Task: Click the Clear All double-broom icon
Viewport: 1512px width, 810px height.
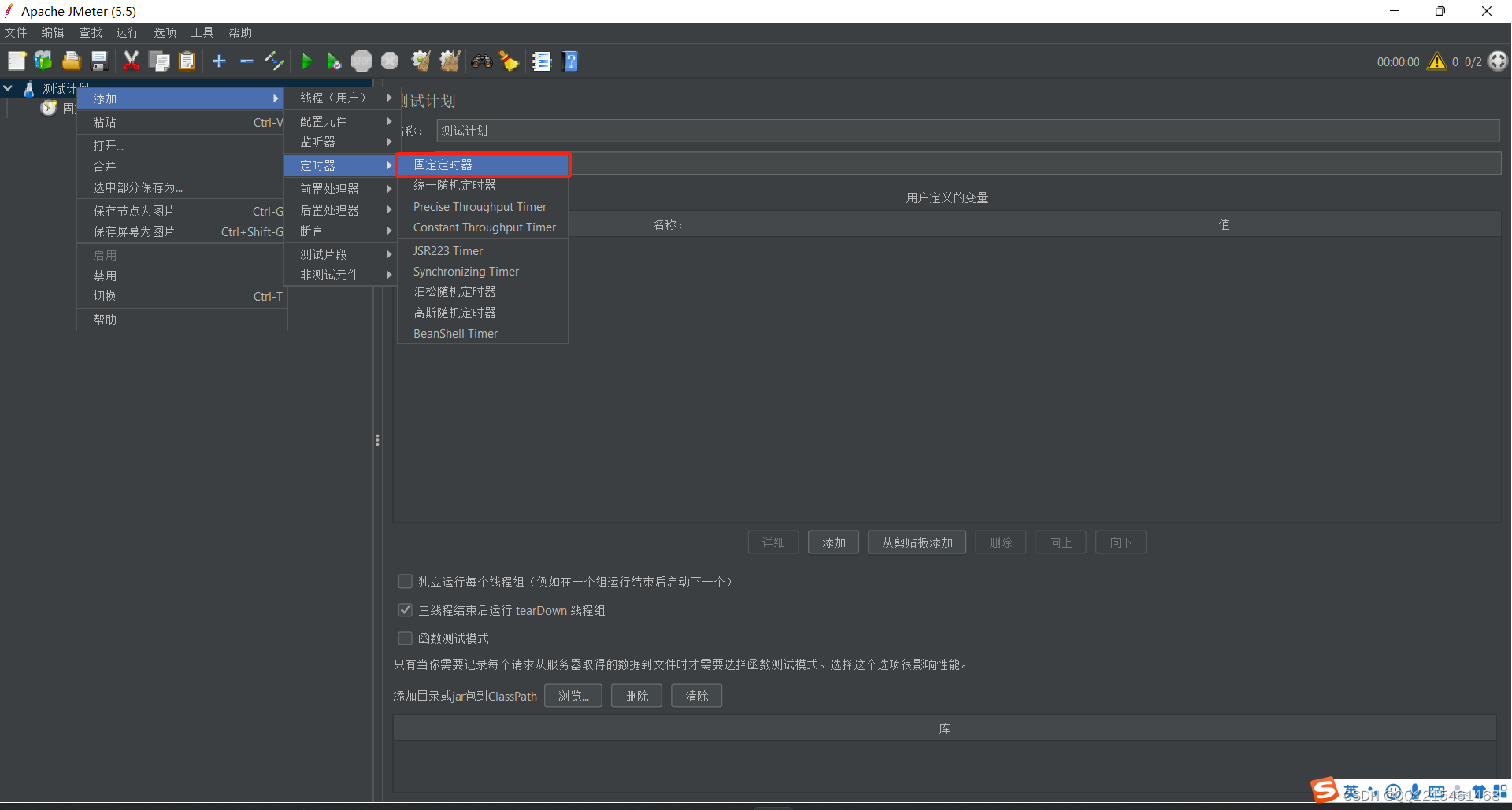Action: coord(450,61)
